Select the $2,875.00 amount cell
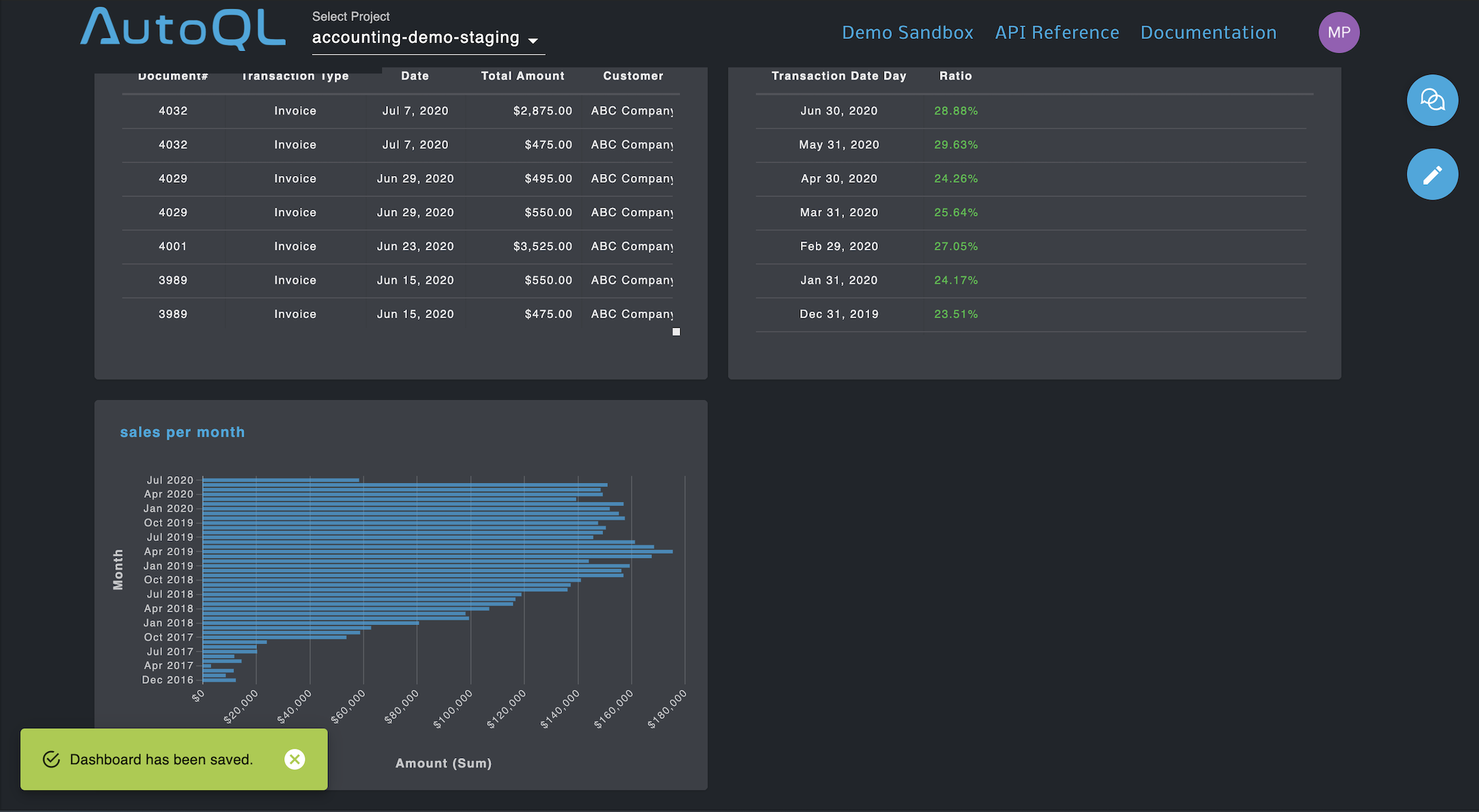Screen dimensions: 1479x812 [x=542, y=111]
